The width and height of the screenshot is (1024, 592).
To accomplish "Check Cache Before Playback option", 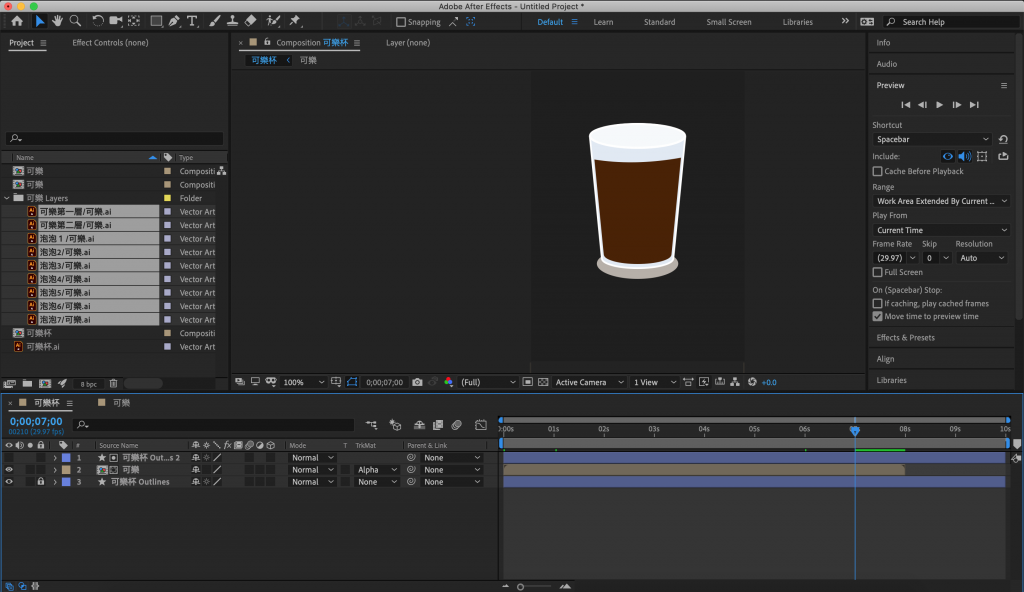I will [x=878, y=171].
